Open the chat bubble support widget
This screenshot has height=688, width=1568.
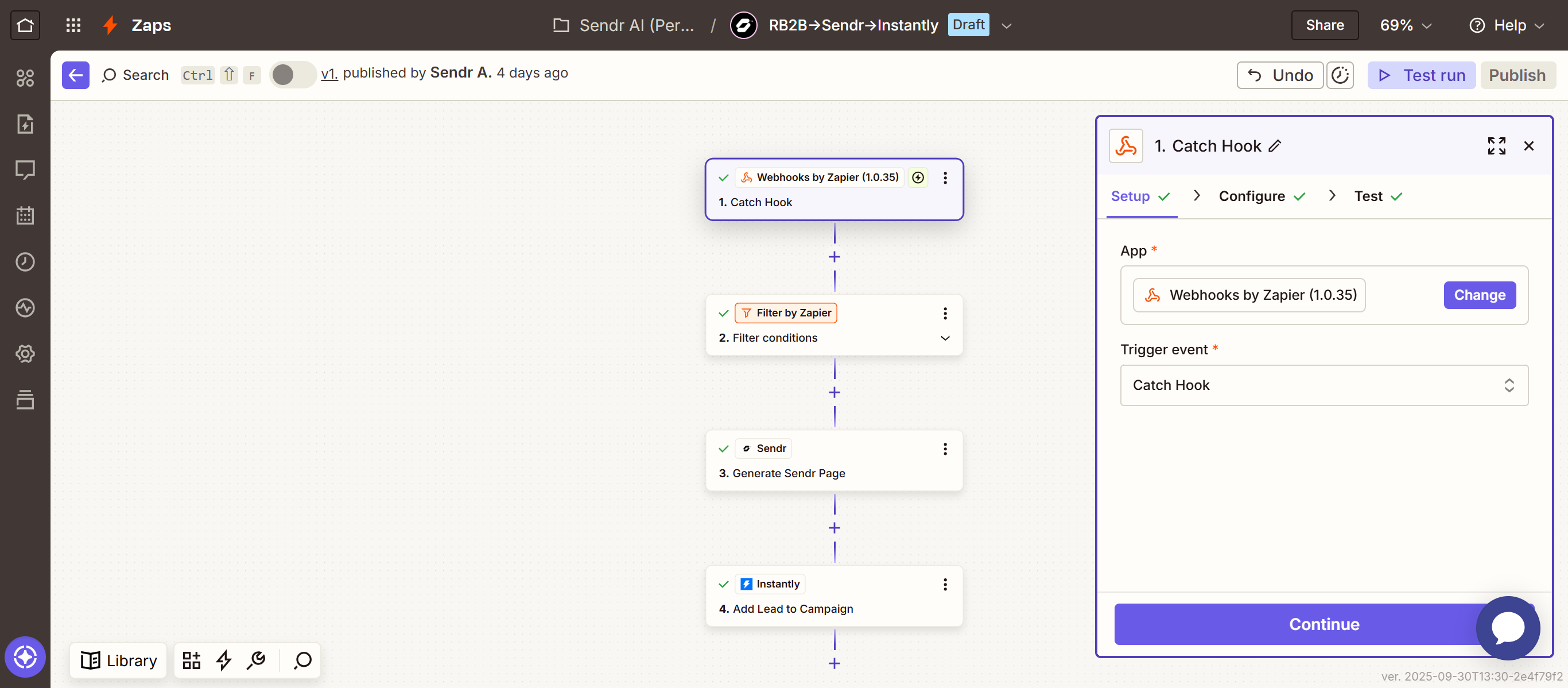[x=1508, y=627]
